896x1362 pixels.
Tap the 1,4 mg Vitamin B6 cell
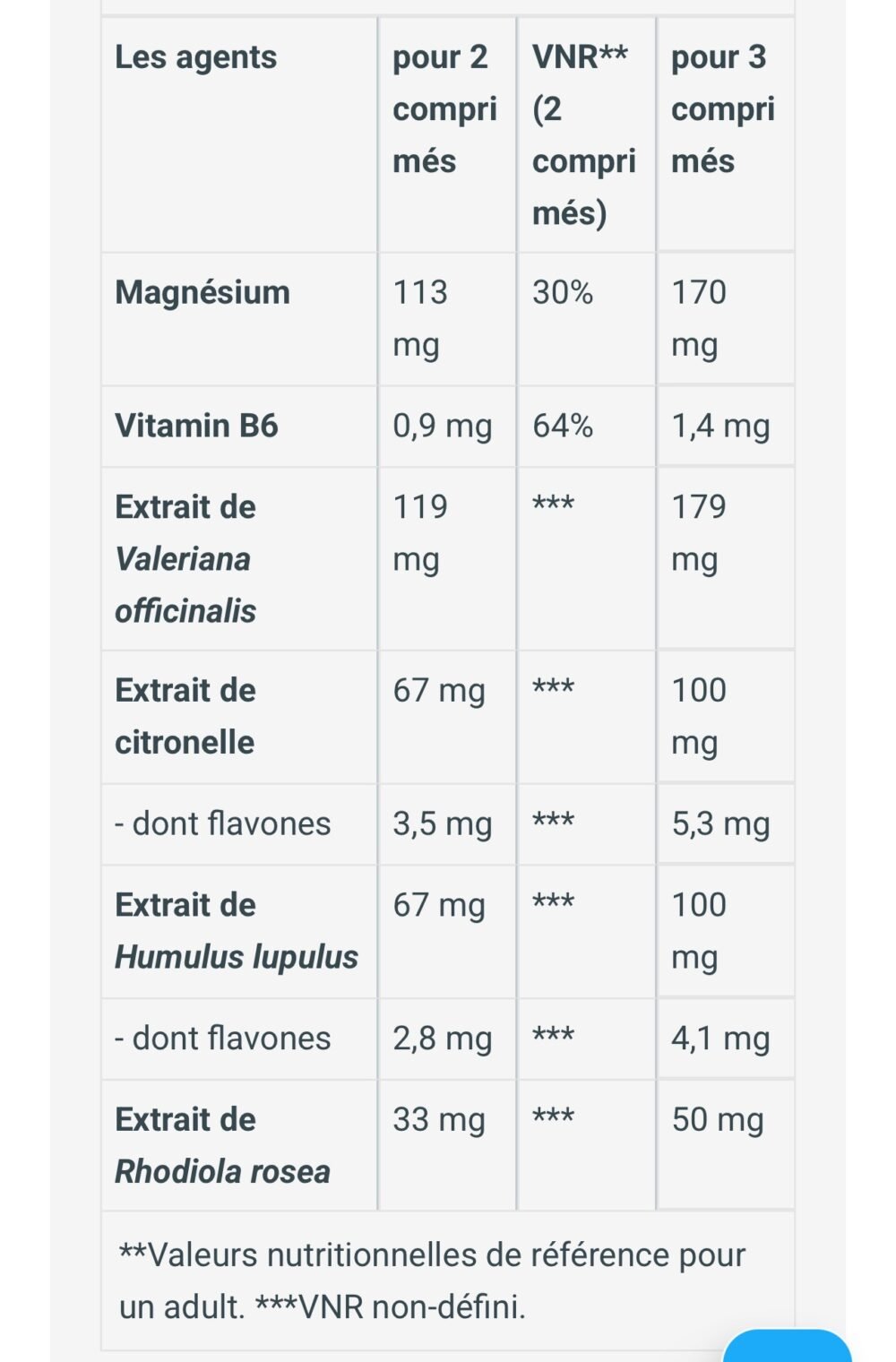point(720,426)
